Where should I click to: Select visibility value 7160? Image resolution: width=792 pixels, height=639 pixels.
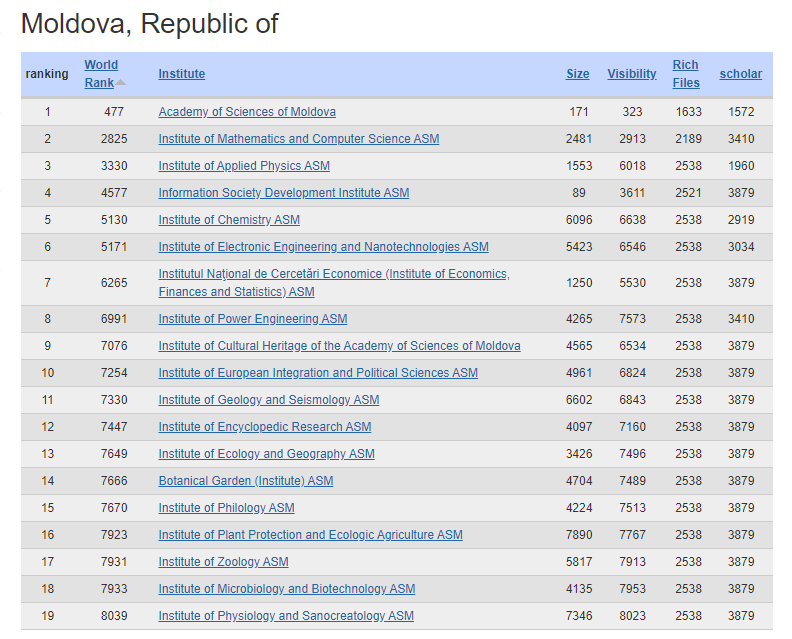coord(632,427)
